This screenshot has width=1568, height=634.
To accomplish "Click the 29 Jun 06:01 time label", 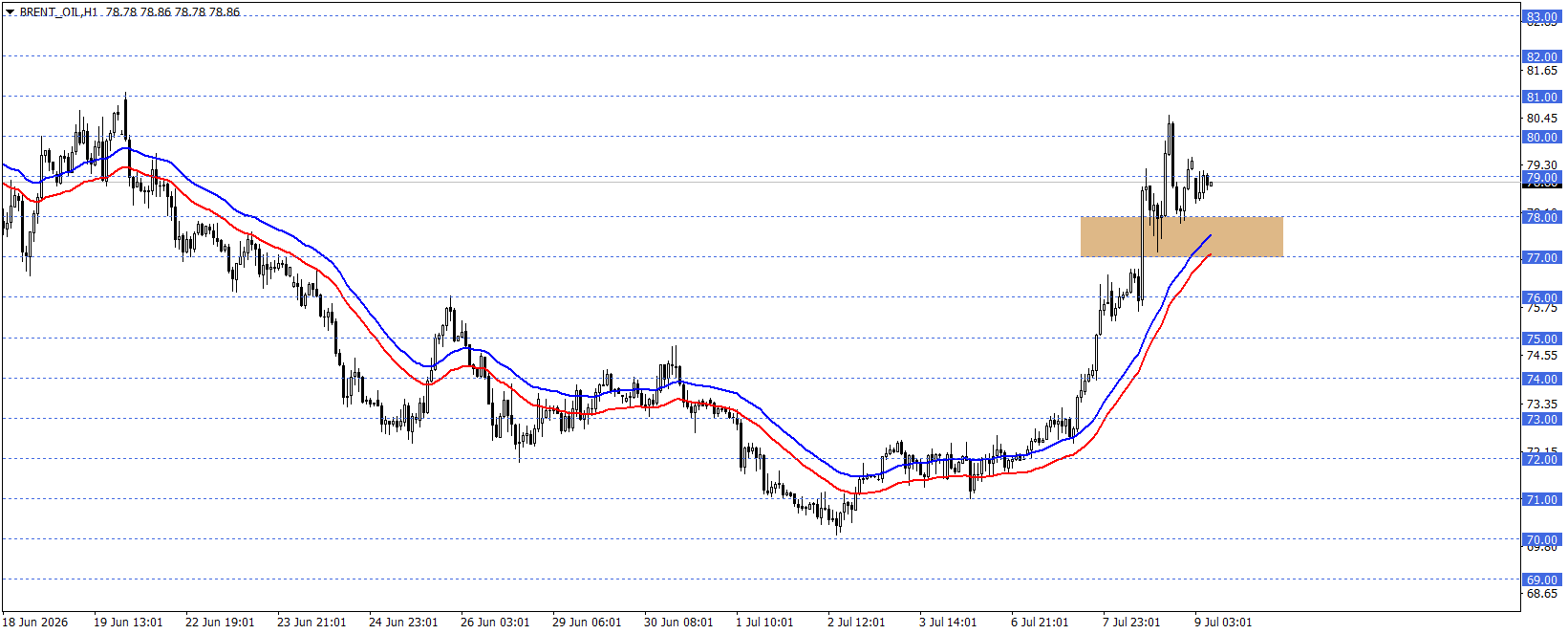I will 587,622.
